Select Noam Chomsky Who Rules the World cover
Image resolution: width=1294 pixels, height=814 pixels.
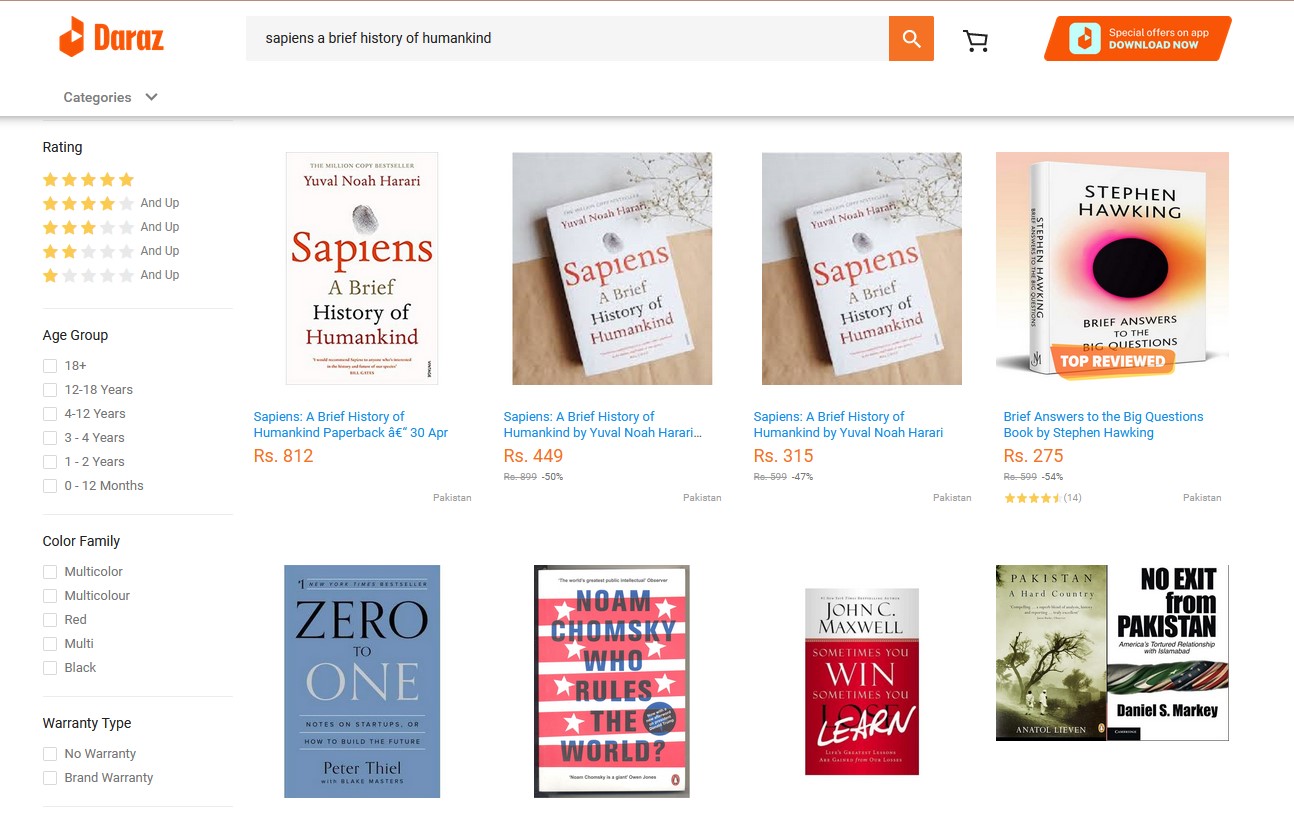click(612, 681)
